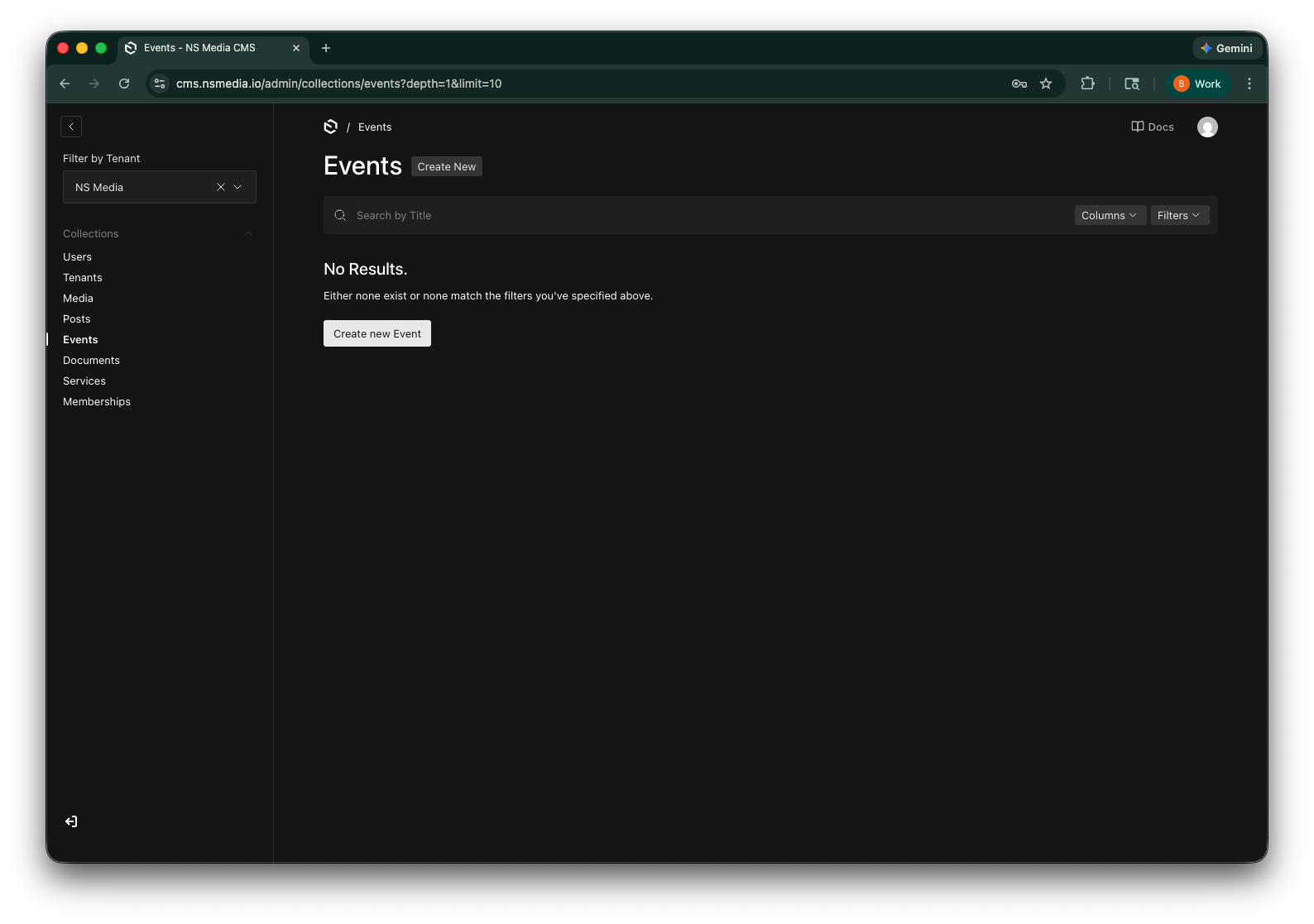Open the Documents collection
1314x924 pixels.
91,361
